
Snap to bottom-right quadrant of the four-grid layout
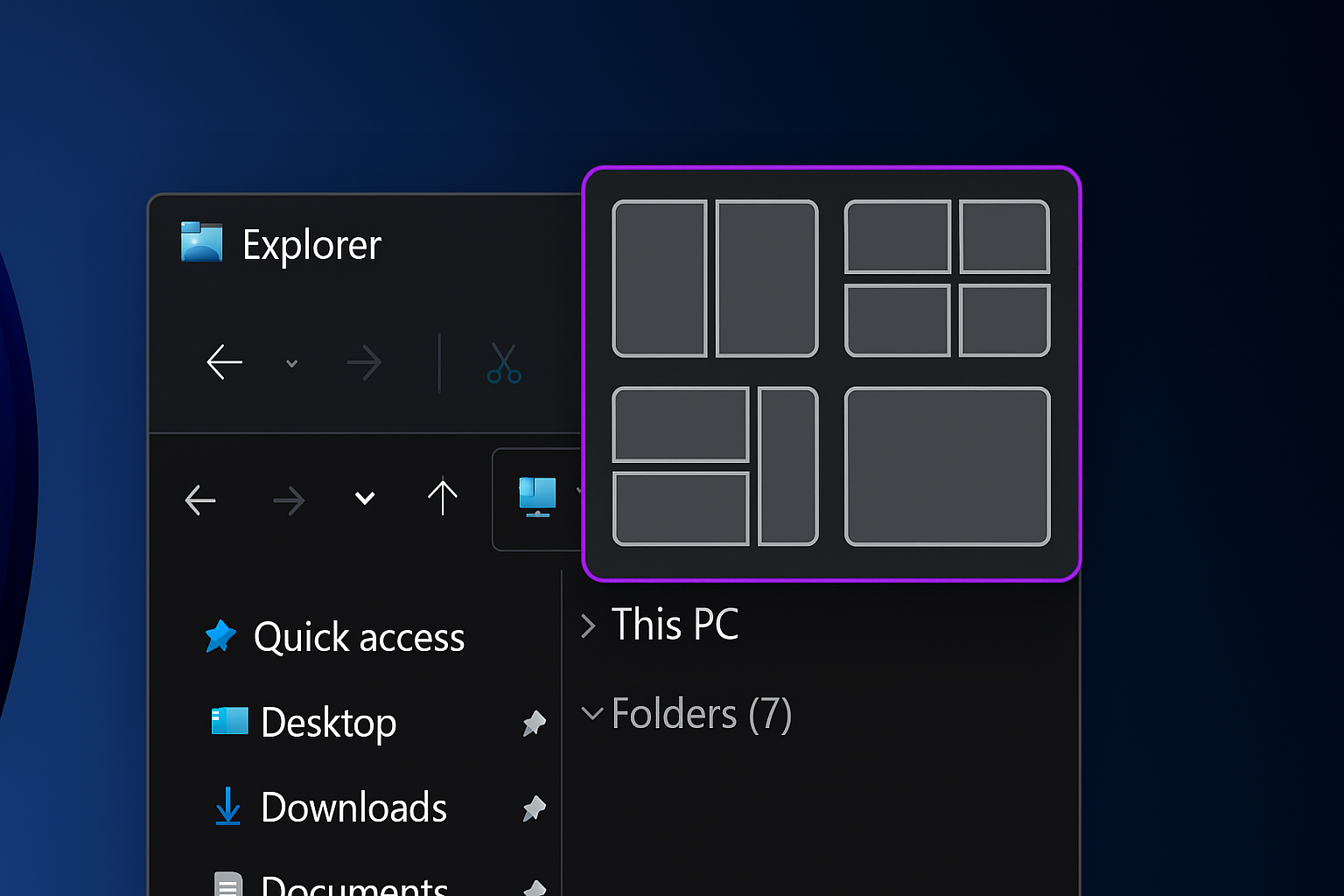point(1004,320)
